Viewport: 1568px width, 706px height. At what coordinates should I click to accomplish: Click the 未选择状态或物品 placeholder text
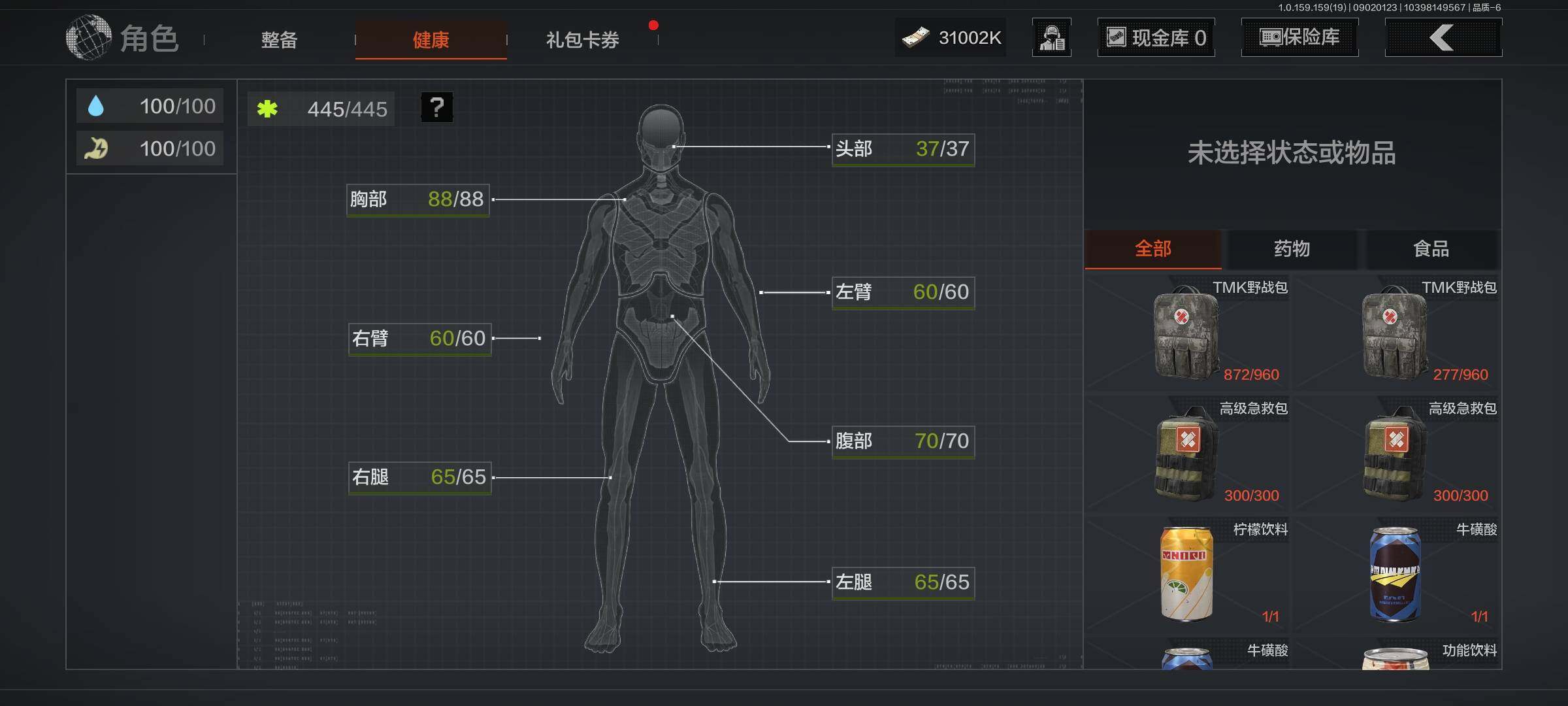click(1292, 153)
